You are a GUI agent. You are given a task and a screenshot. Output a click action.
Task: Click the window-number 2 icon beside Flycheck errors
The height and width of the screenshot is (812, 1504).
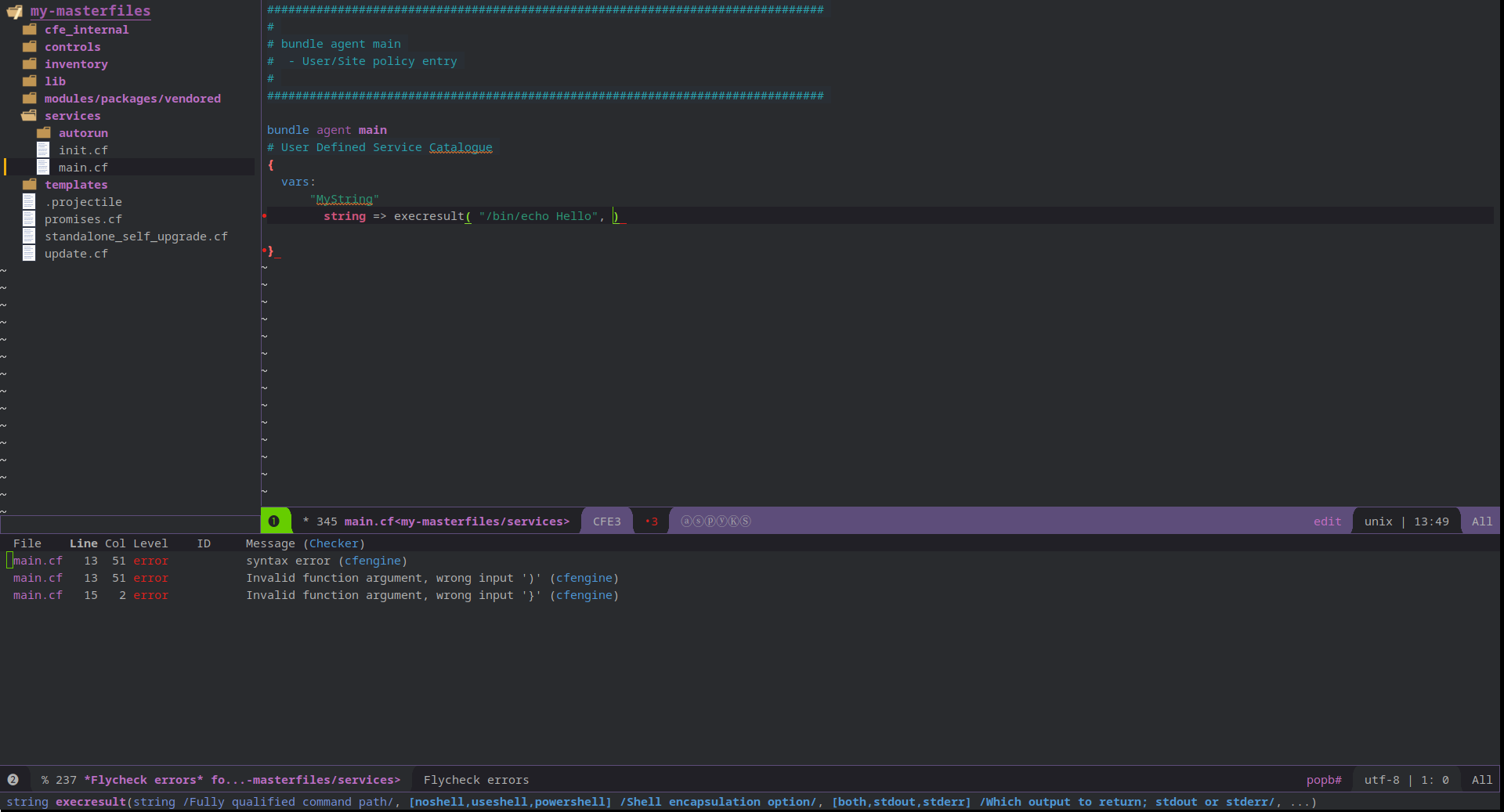click(13, 779)
